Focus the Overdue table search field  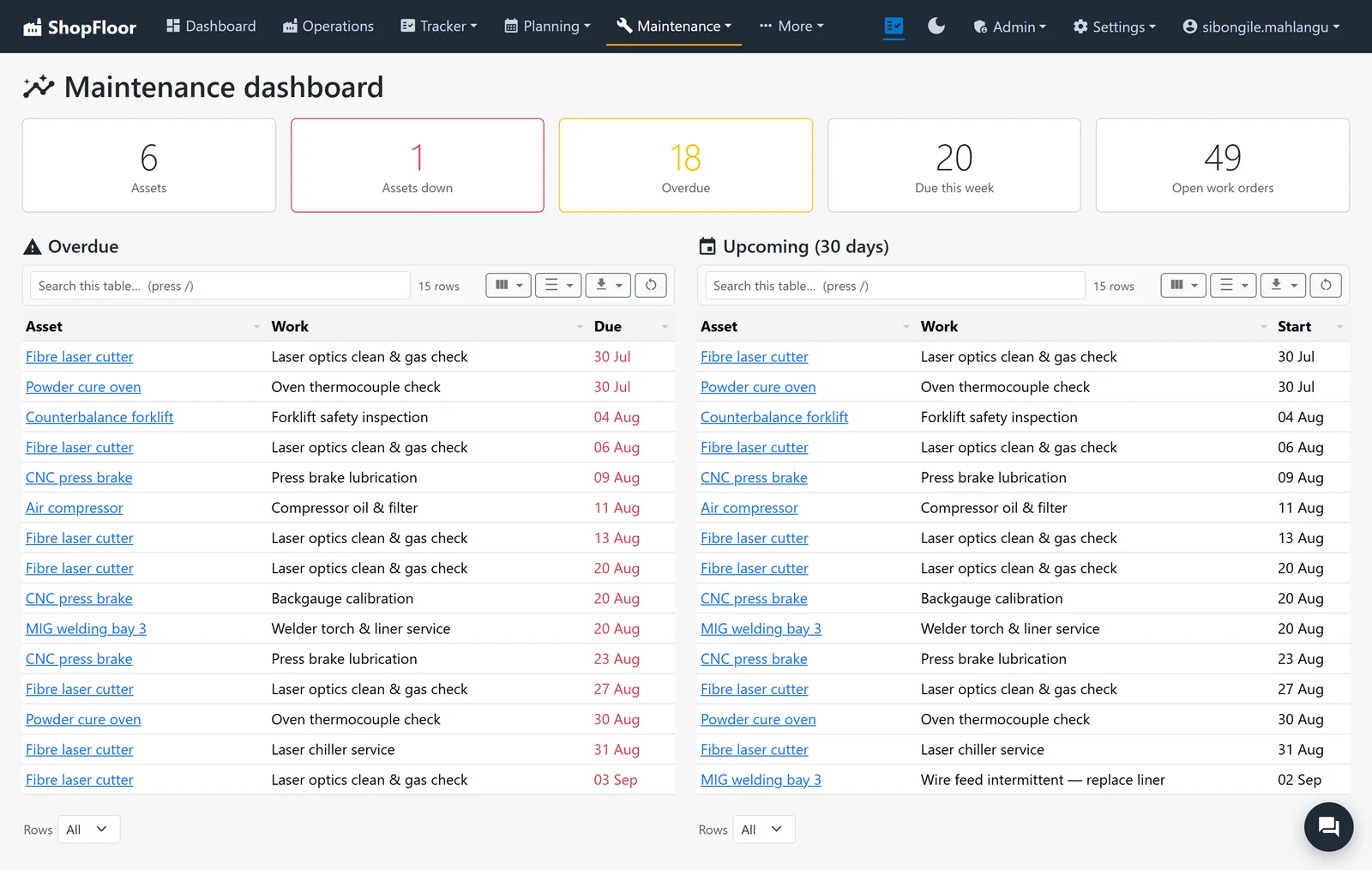(220, 286)
